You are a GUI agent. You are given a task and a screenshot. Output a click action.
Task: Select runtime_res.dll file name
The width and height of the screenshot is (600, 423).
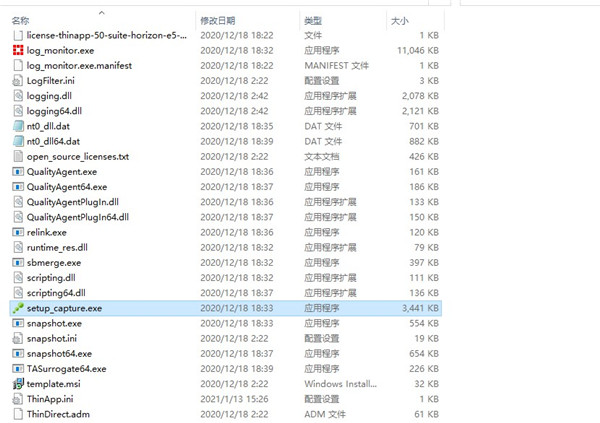57,248
